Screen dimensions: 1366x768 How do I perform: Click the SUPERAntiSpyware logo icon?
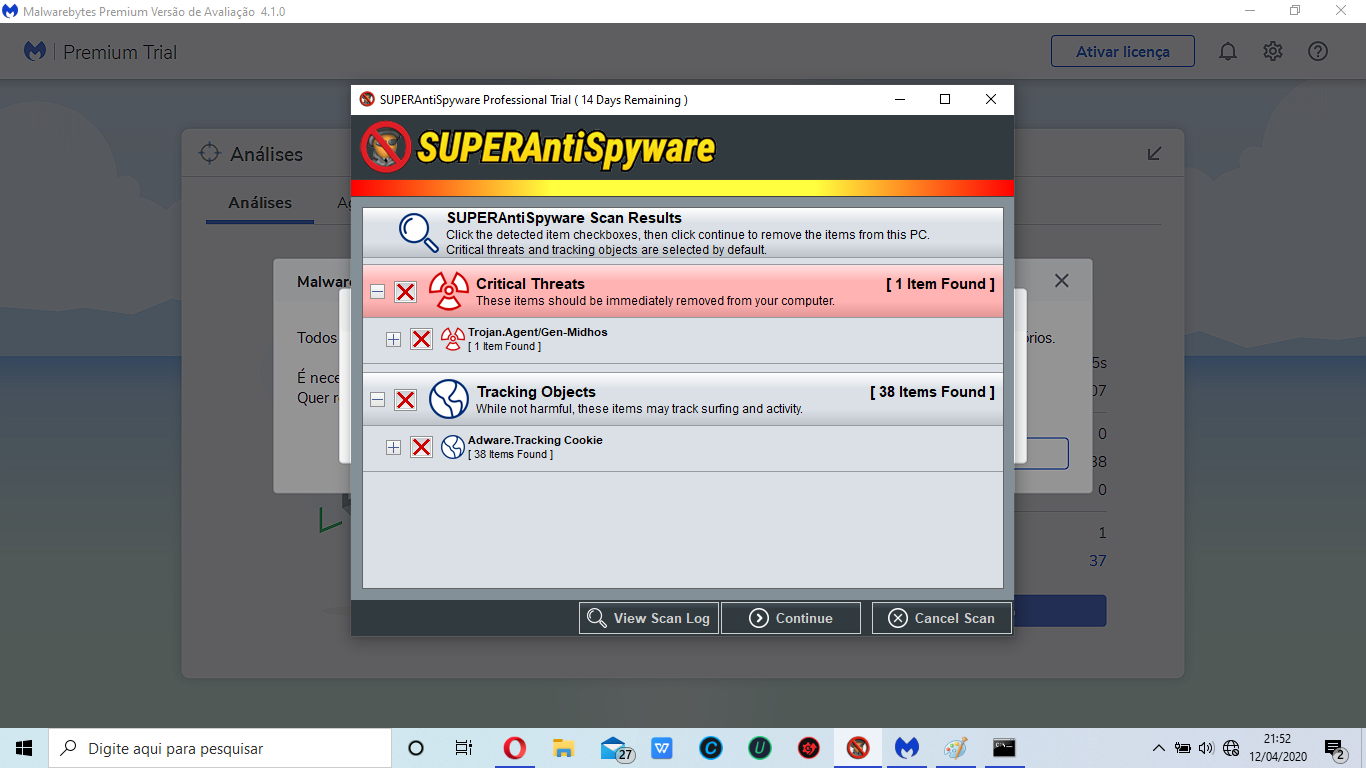click(386, 148)
